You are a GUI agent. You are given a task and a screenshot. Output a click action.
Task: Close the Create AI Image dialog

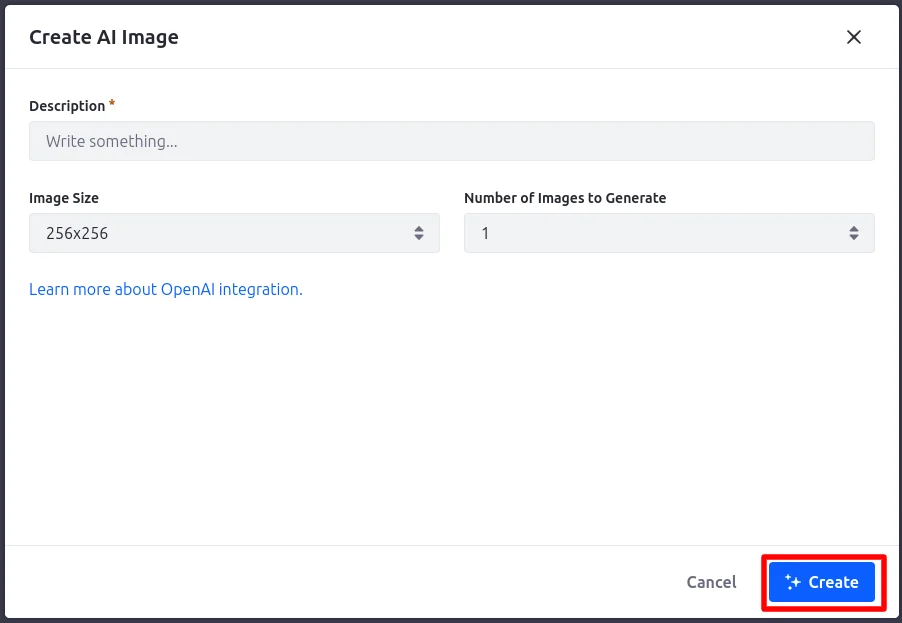click(854, 37)
